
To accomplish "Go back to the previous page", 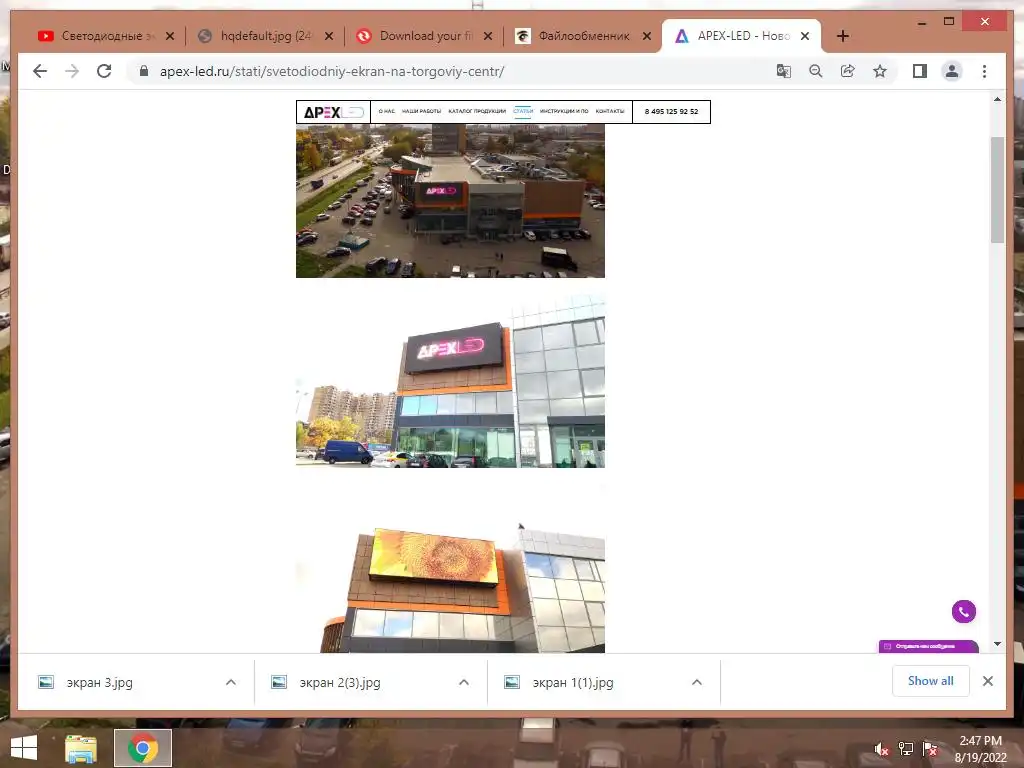I will (x=40, y=71).
